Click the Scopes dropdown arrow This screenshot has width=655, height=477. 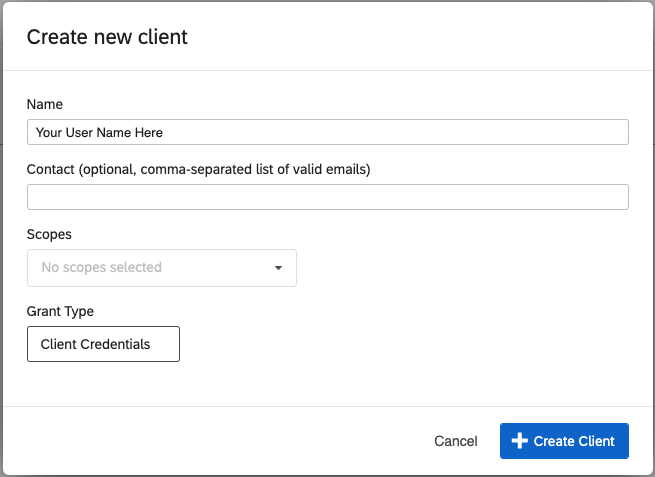278,268
